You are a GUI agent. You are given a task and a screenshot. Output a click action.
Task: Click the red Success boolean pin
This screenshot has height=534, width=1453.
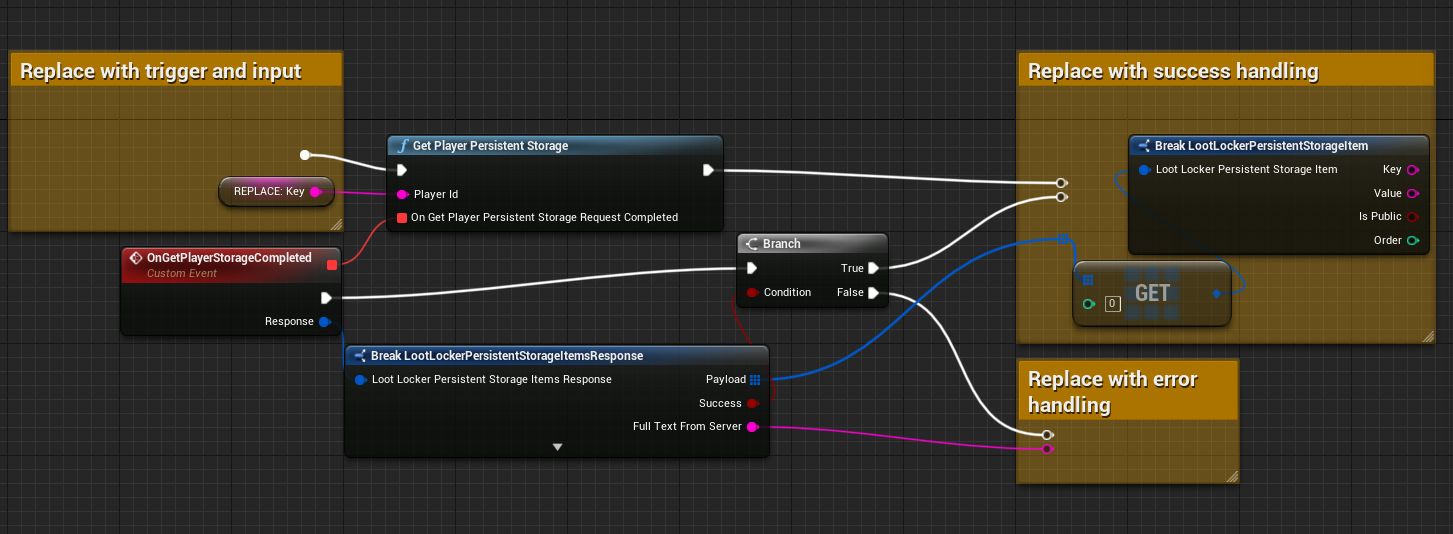(x=753, y=404)
